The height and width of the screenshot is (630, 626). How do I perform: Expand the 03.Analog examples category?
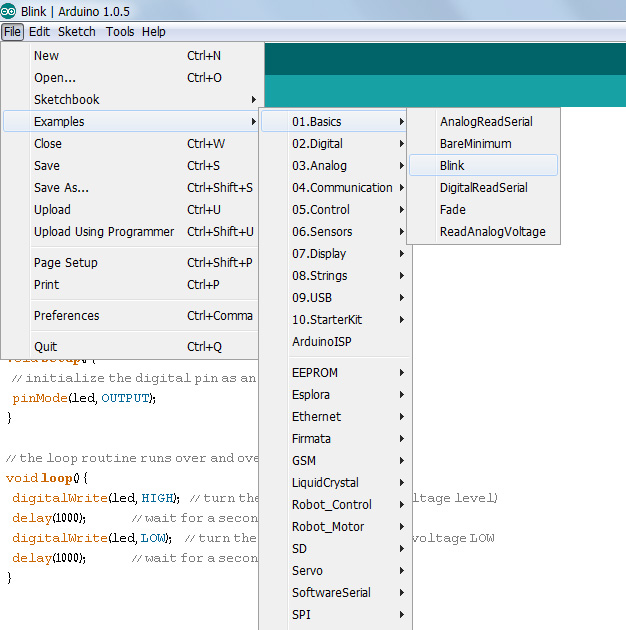pyautogui.click(x=334, y=166)
